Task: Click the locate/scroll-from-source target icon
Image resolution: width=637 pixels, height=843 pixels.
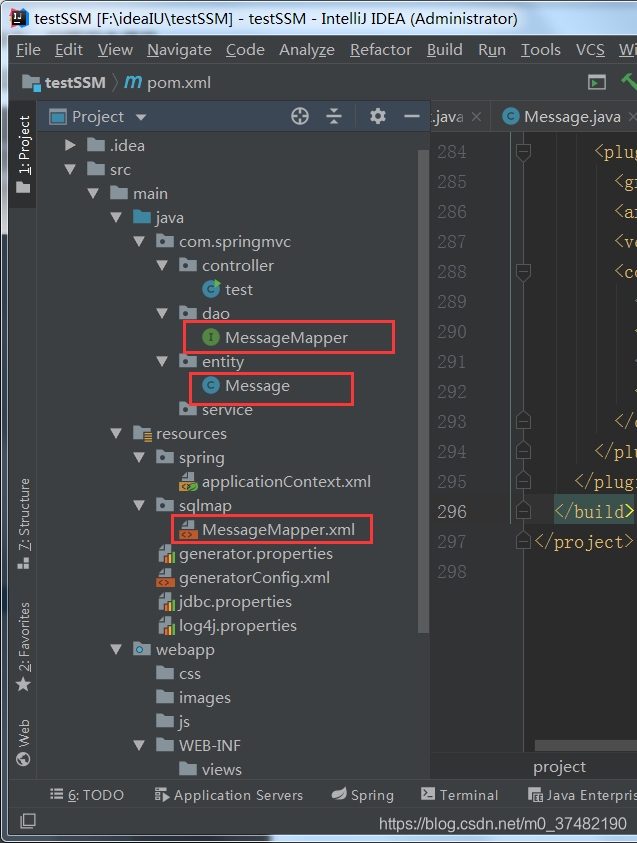Action: tap(300, 116)
